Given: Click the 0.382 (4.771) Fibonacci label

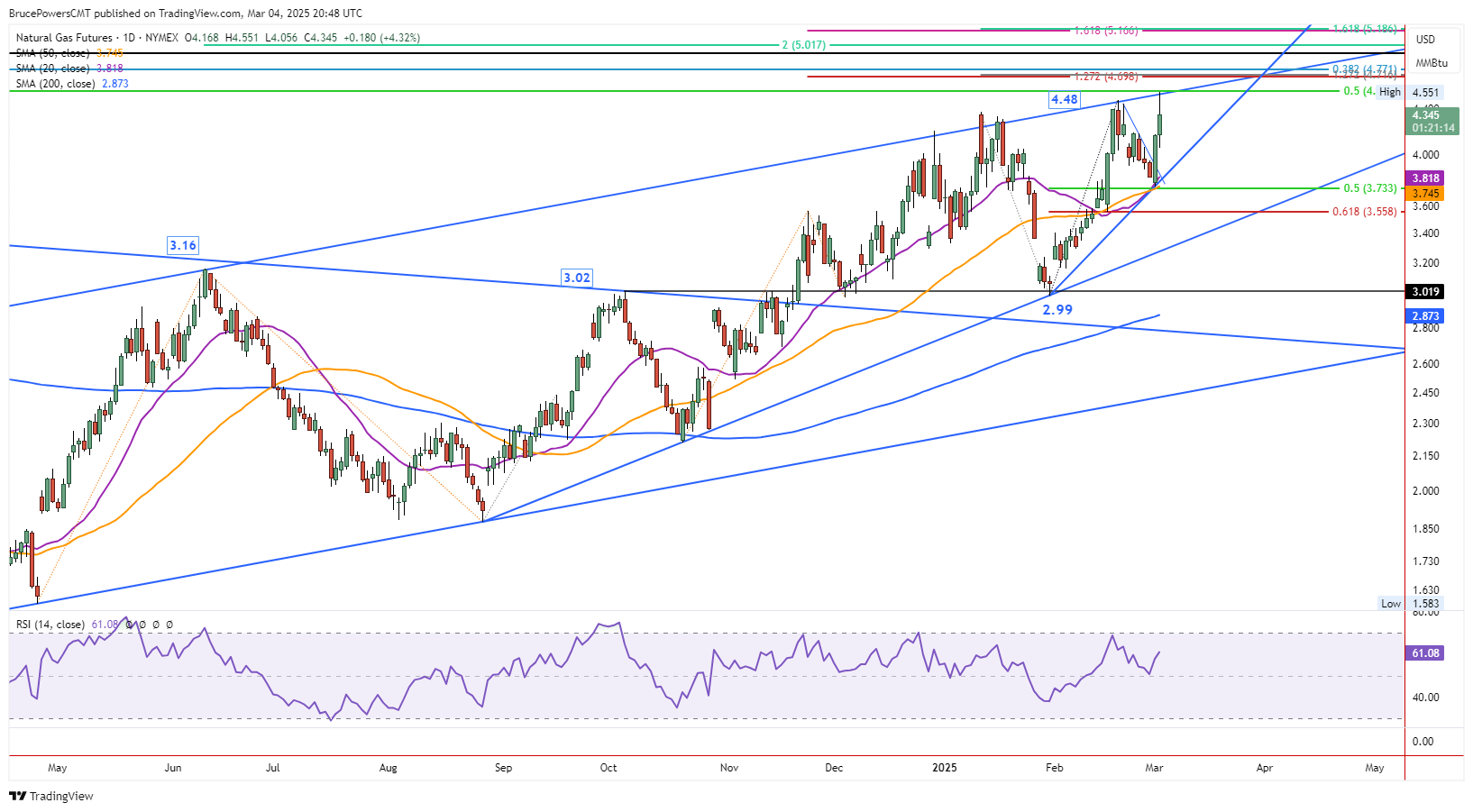Looking at the screenshot, I should pos(1365,68).
